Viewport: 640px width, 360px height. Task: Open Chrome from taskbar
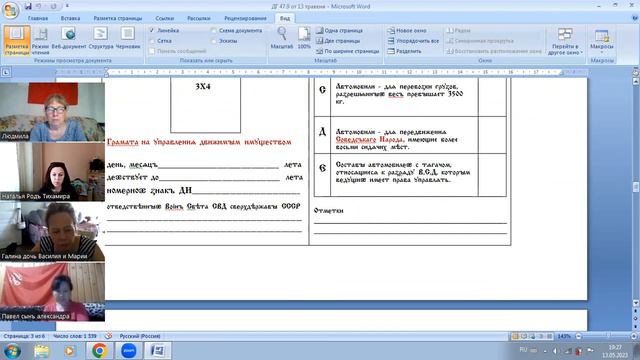tap(99, 351)
